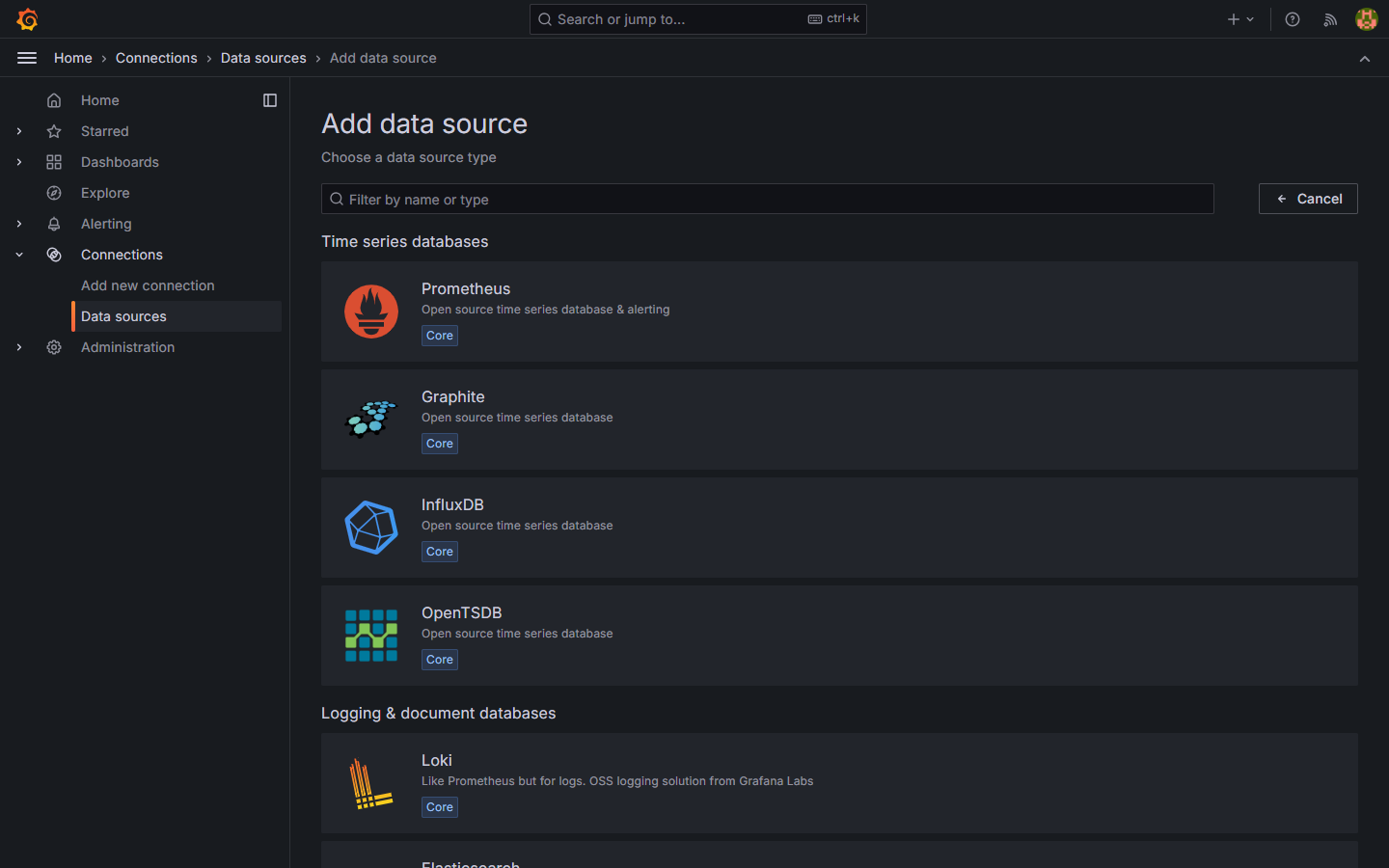
Task: Click the Core badge under OpenTSDB
Action: (440, 660)
